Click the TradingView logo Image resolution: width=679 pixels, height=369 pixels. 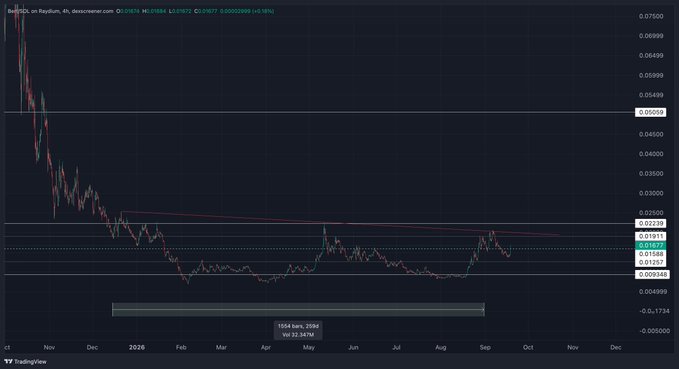[x=25, y=361]
